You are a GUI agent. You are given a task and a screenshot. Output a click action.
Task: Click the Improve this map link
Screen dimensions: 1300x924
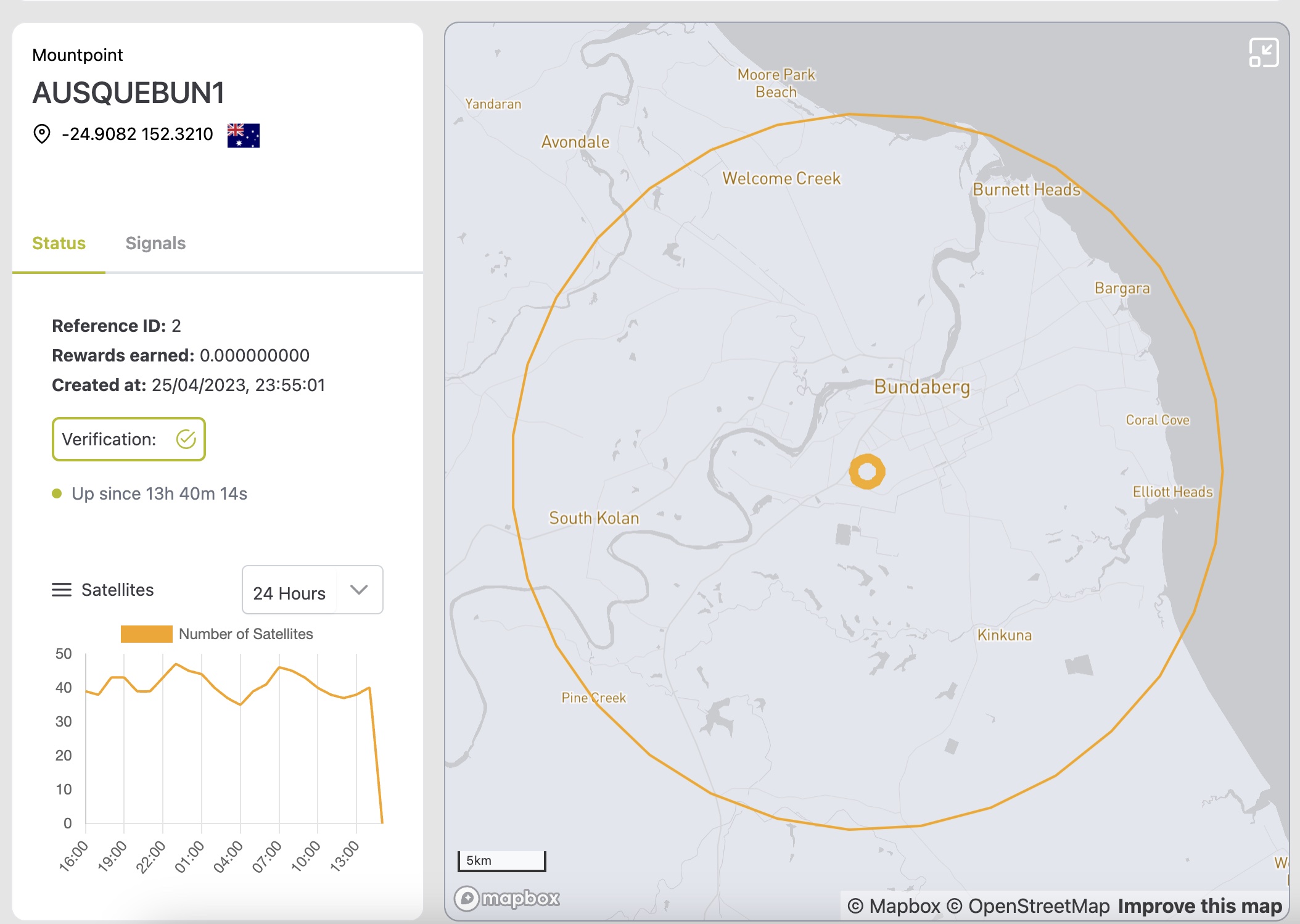pos(1200,905)
